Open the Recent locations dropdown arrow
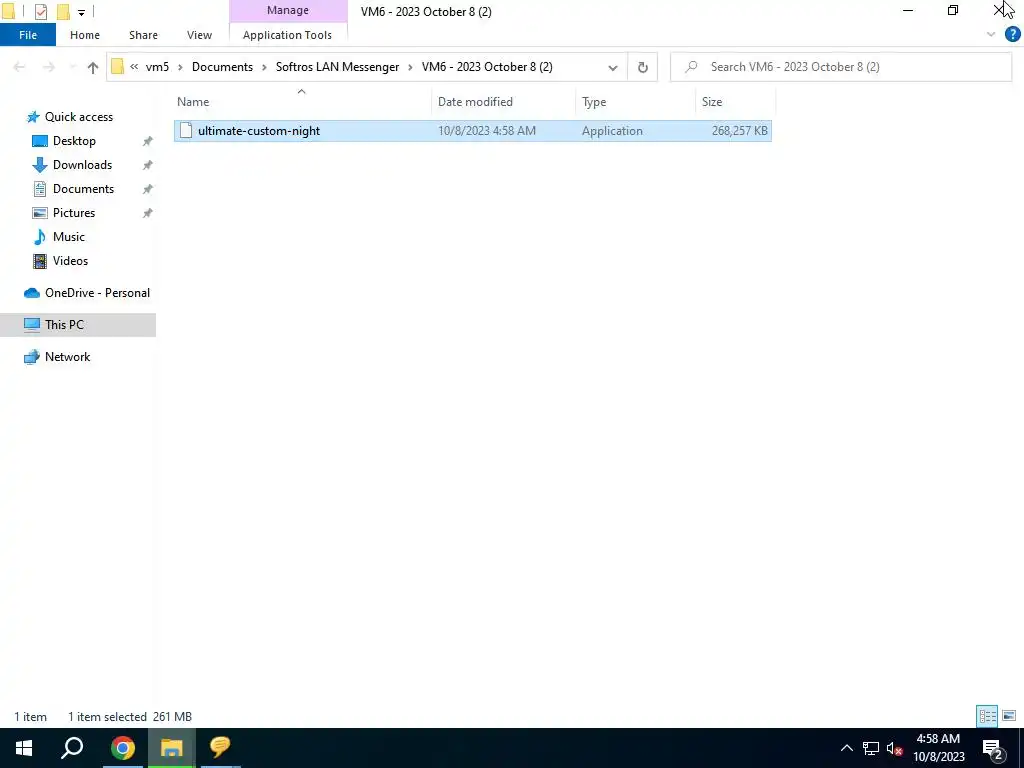 click(x=72, y=67)
